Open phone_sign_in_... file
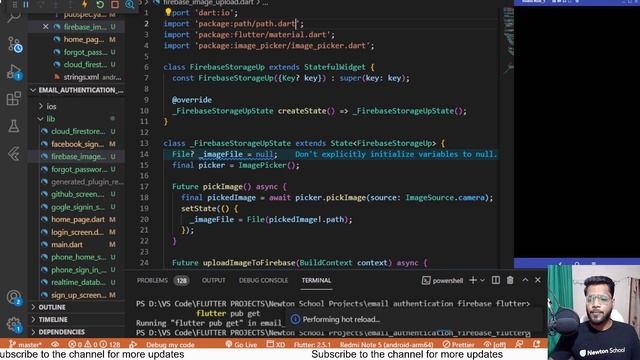The height and width of the screenshot is (360, 640). point(77,270)
